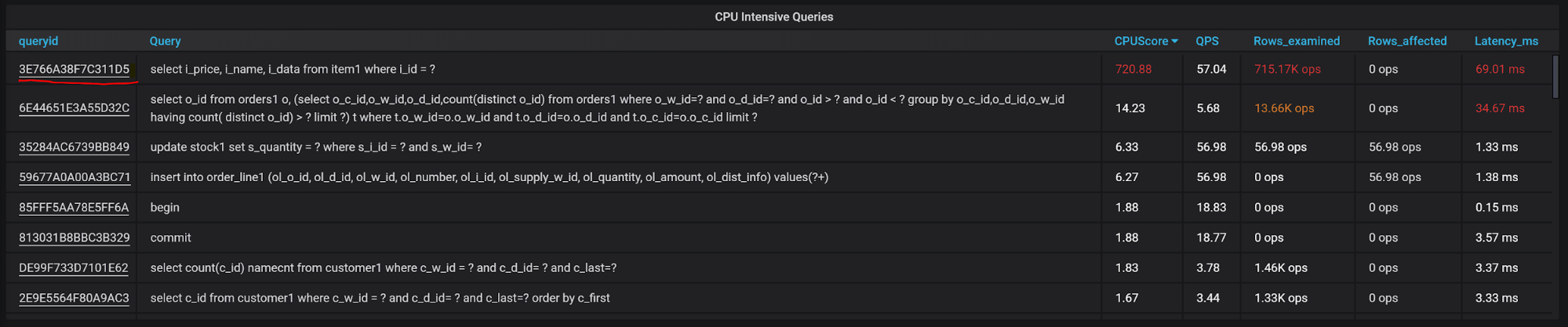Image resolution: width=1568 pixels, height=327 pixels.
Task: Sort by QPS column header
Action: tap(1206, 42)
